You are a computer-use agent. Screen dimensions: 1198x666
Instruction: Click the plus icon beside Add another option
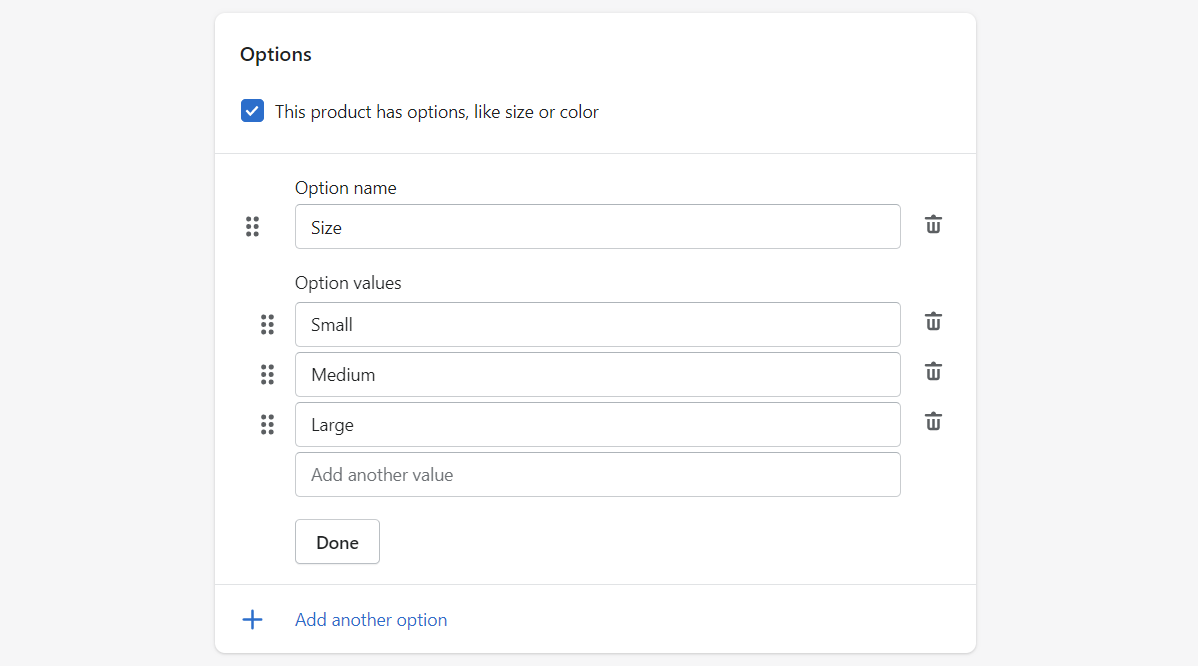click(252, 619)
